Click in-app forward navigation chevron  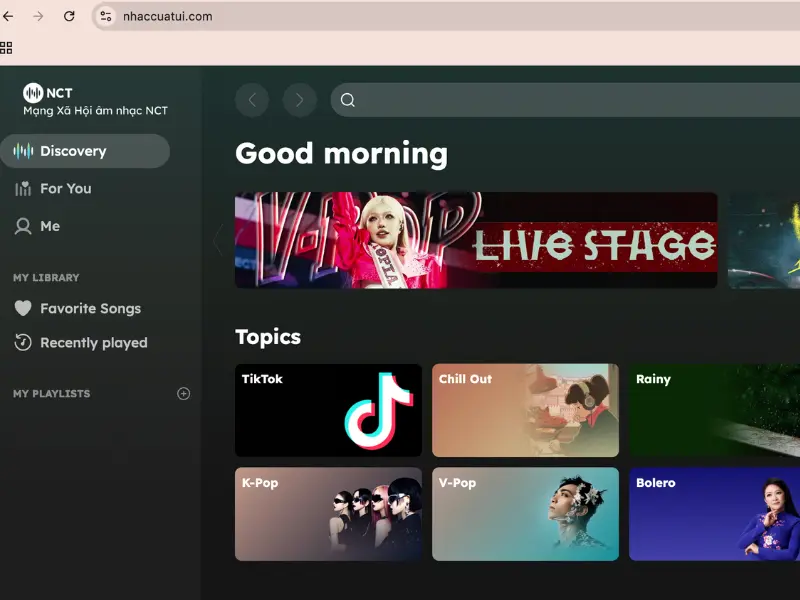299,100
